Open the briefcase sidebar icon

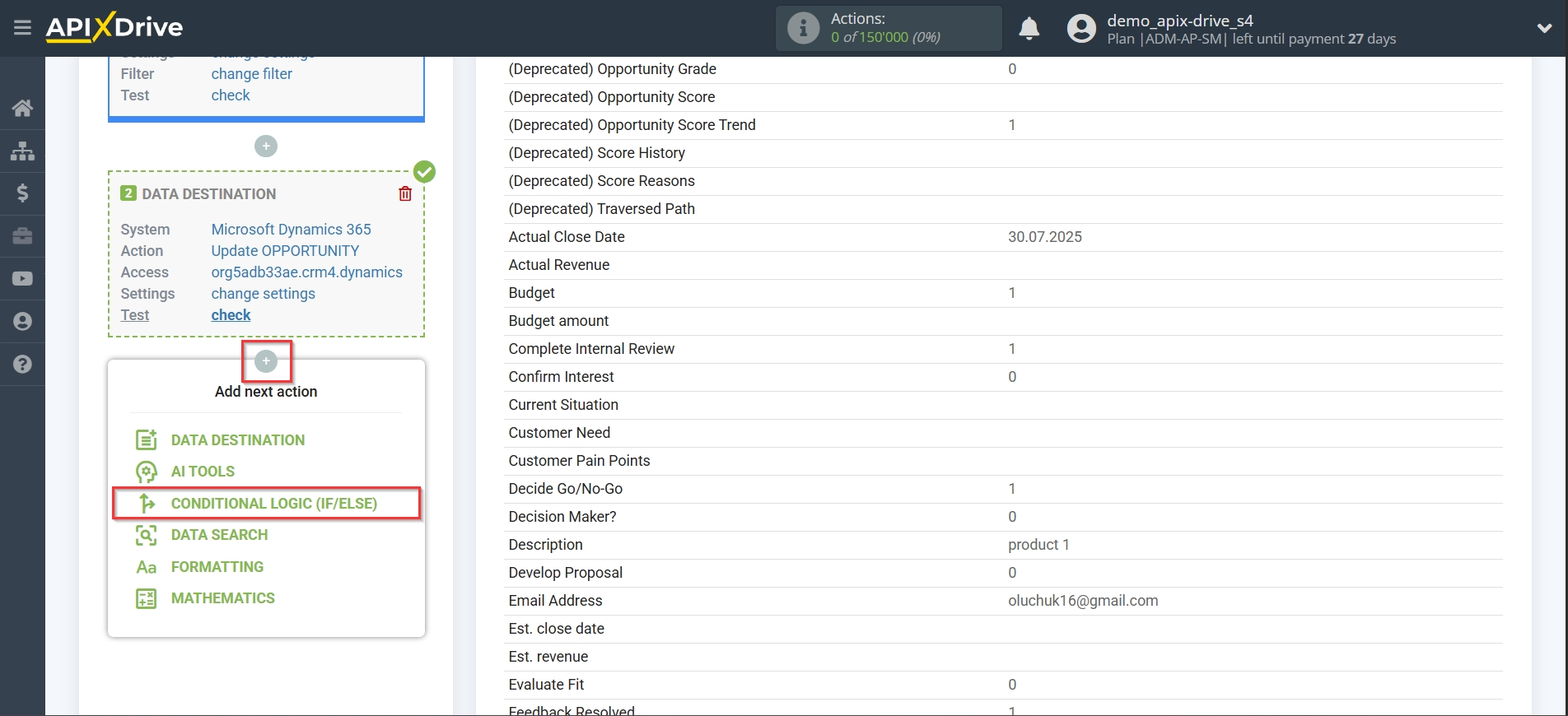click(22, 236)
